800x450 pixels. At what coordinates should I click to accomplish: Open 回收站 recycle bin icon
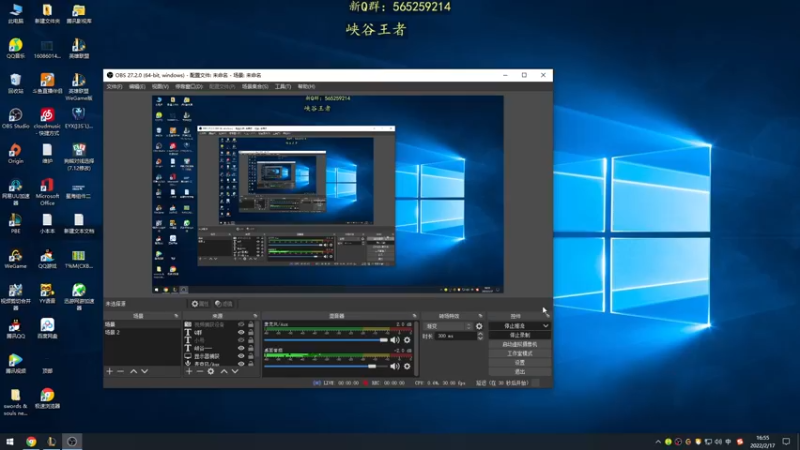(x=15, y=84)
